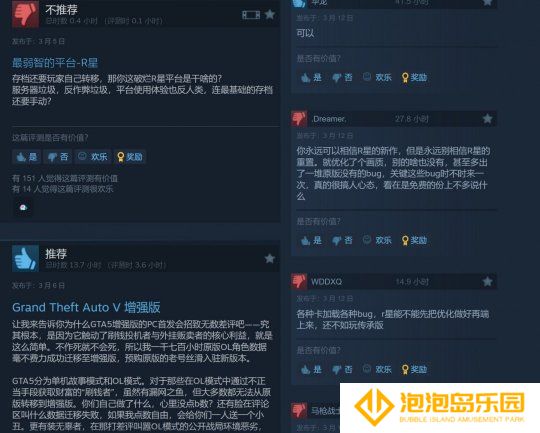Give 奖励 to .Dreamer.'s review
Screen dimensions: 540x433
click(x=414, y=240)
